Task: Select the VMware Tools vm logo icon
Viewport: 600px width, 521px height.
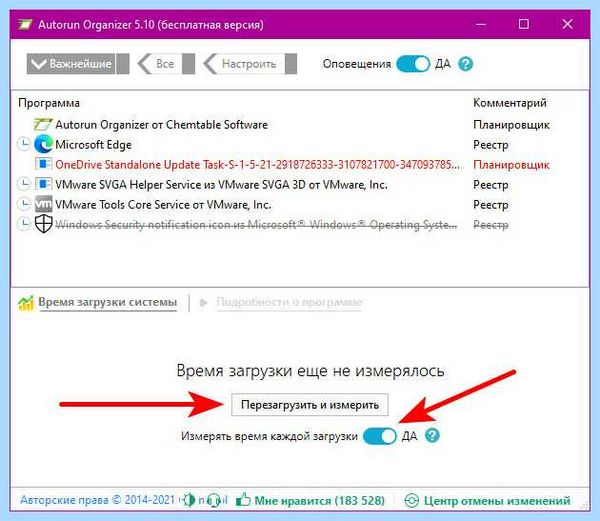Action: pyautogui.click(x=43, y=204)
